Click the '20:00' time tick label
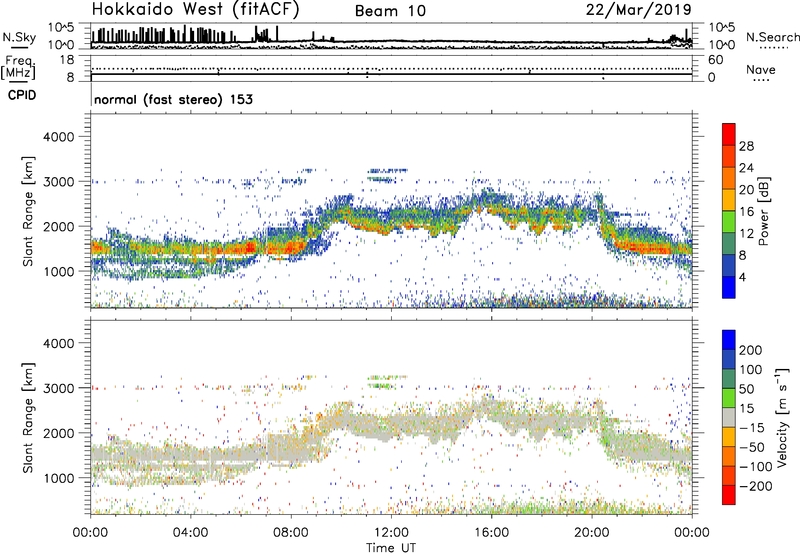The width and height of the screenshot is (800, 554). (x=592, y=532)
